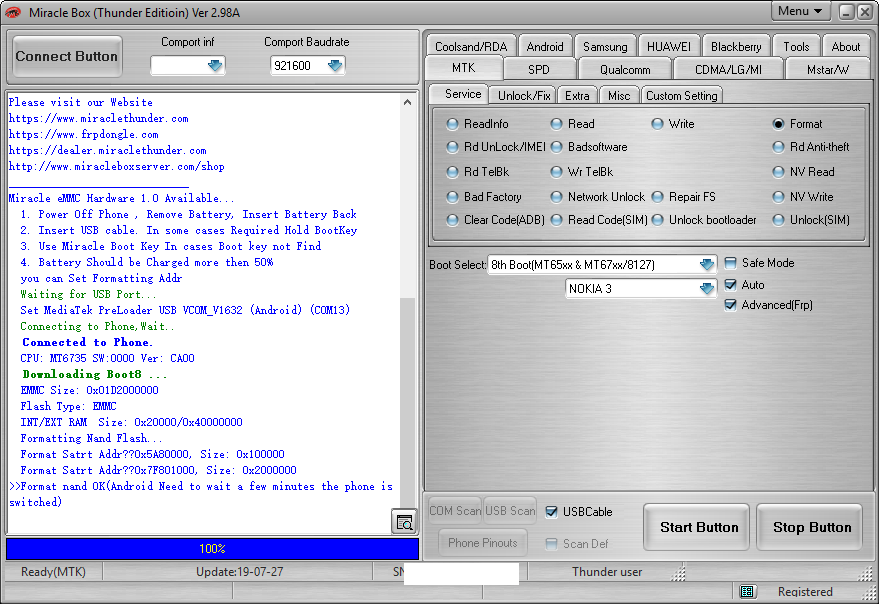Click the status bar table icon near Registered
Viewport: 879px width, 604px height.
[747, 591]
